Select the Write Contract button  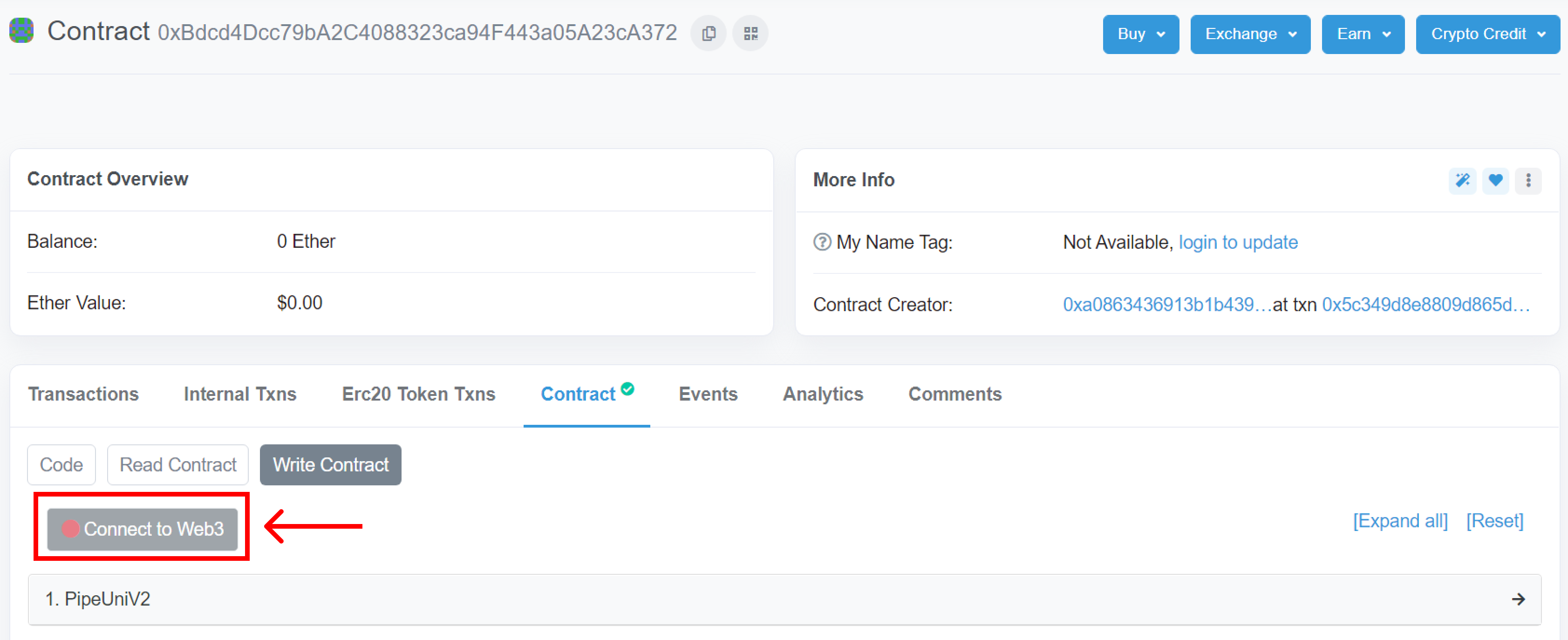tap(331, 465)
